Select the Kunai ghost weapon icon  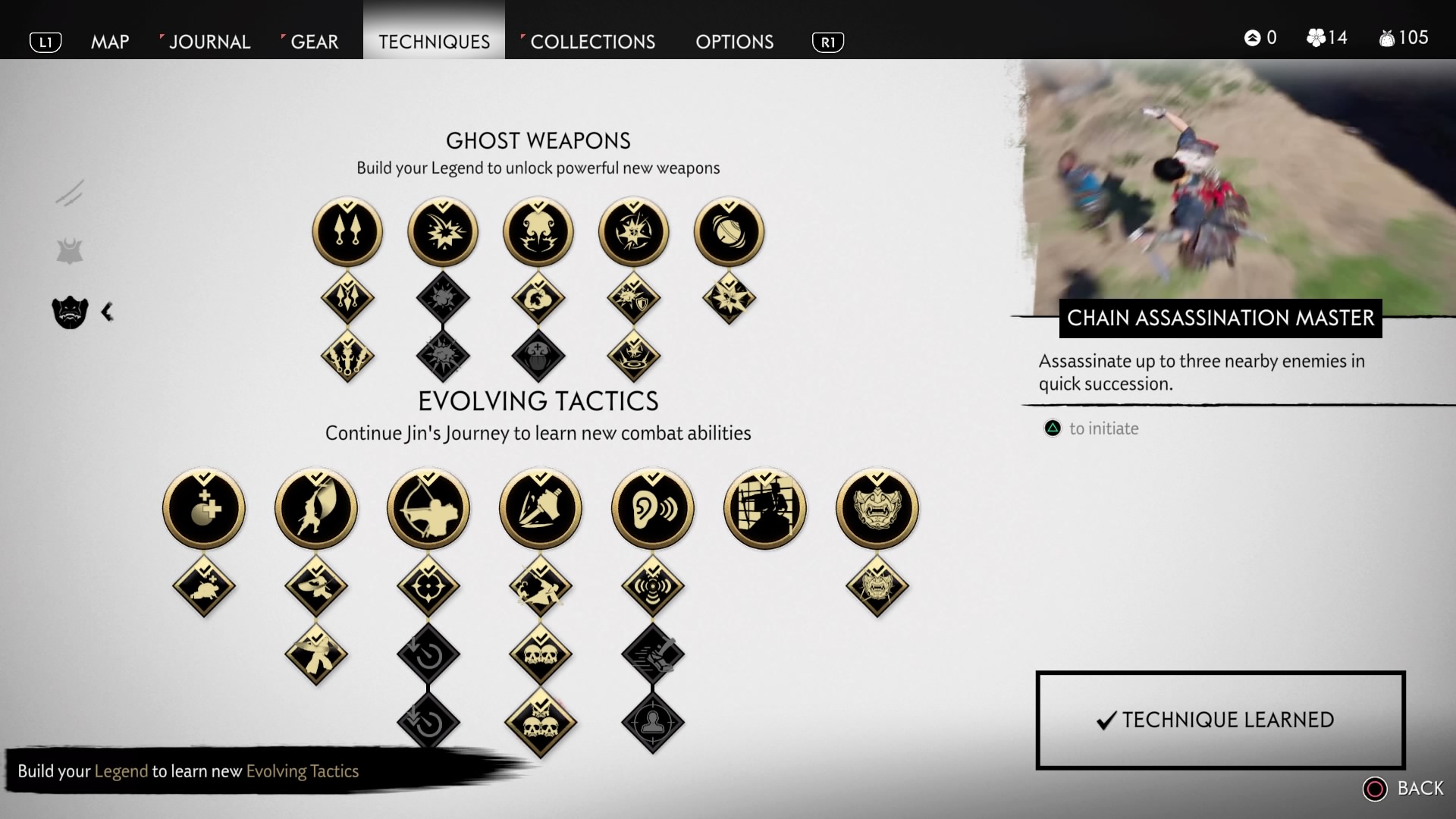pos(347,232)
